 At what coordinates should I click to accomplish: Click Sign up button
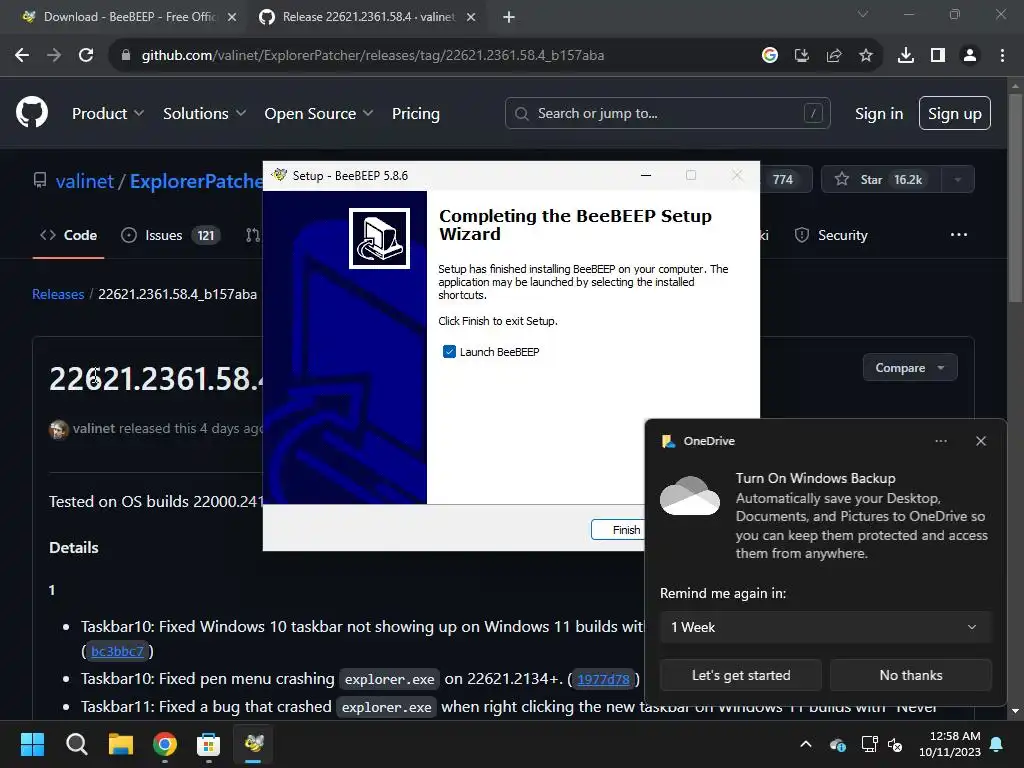click(x=955, y=114)
